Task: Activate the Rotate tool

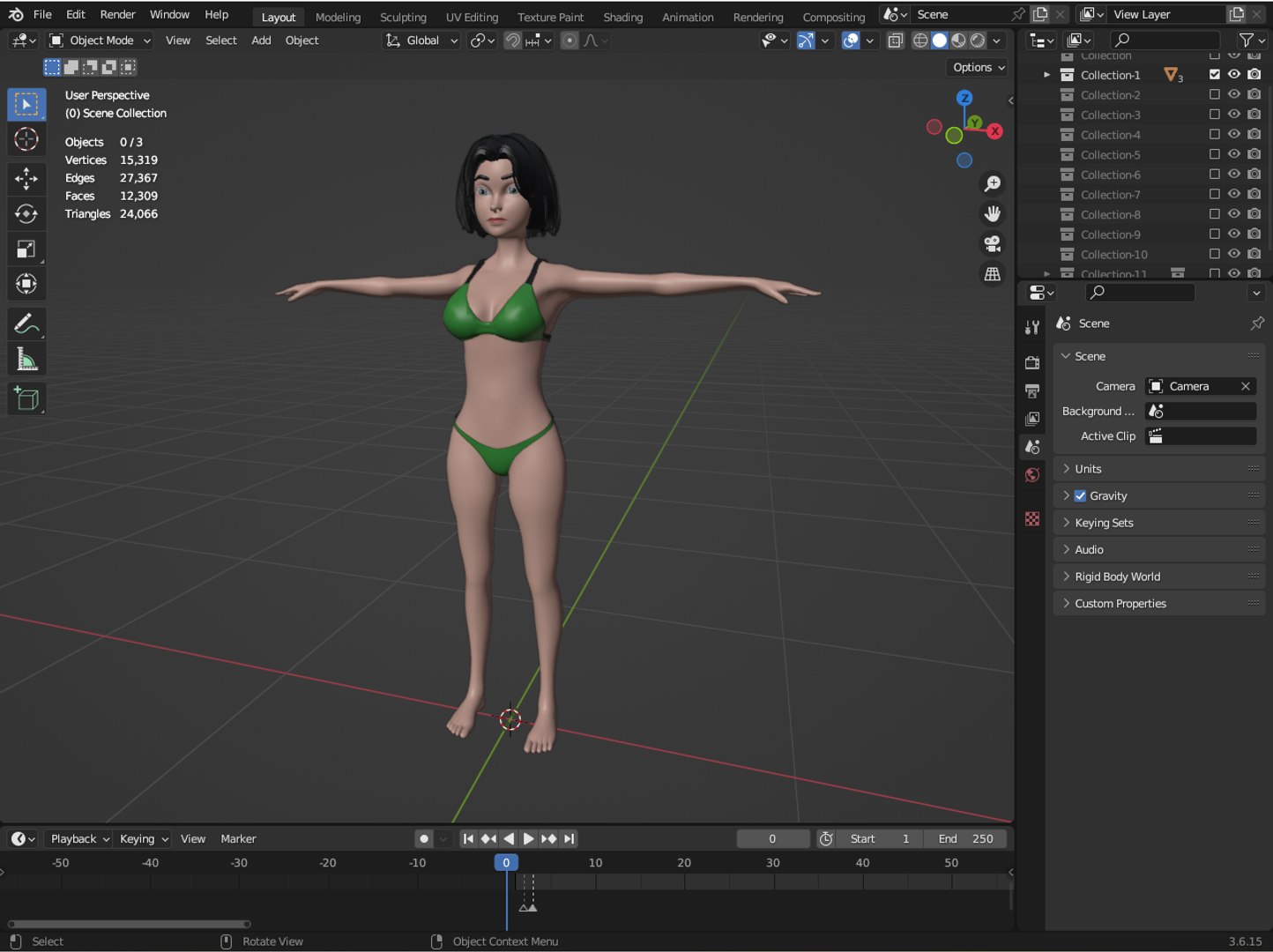Action: [x=26, y=214]
